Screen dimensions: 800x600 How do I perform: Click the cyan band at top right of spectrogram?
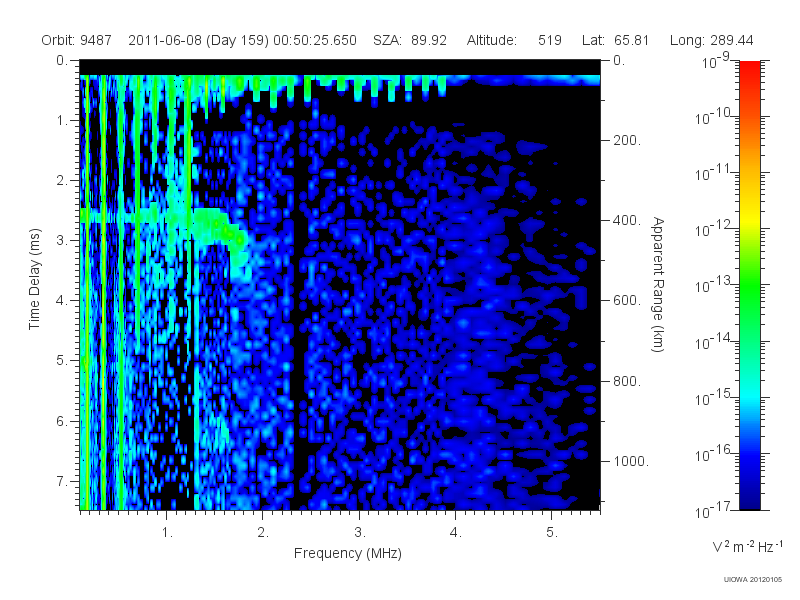[x=523, y=80]
